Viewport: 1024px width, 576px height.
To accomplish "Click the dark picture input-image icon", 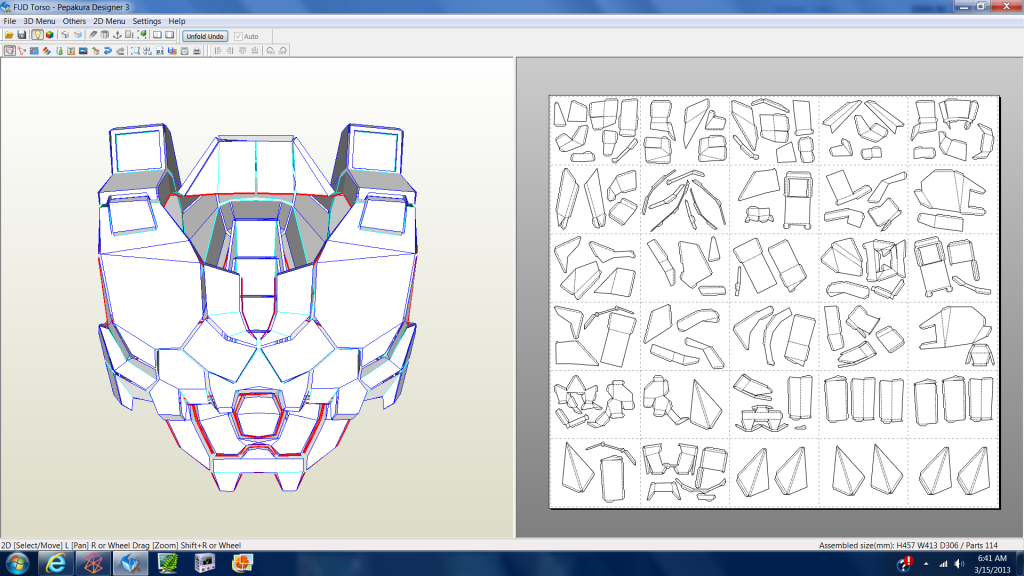I will pos(83,51).
